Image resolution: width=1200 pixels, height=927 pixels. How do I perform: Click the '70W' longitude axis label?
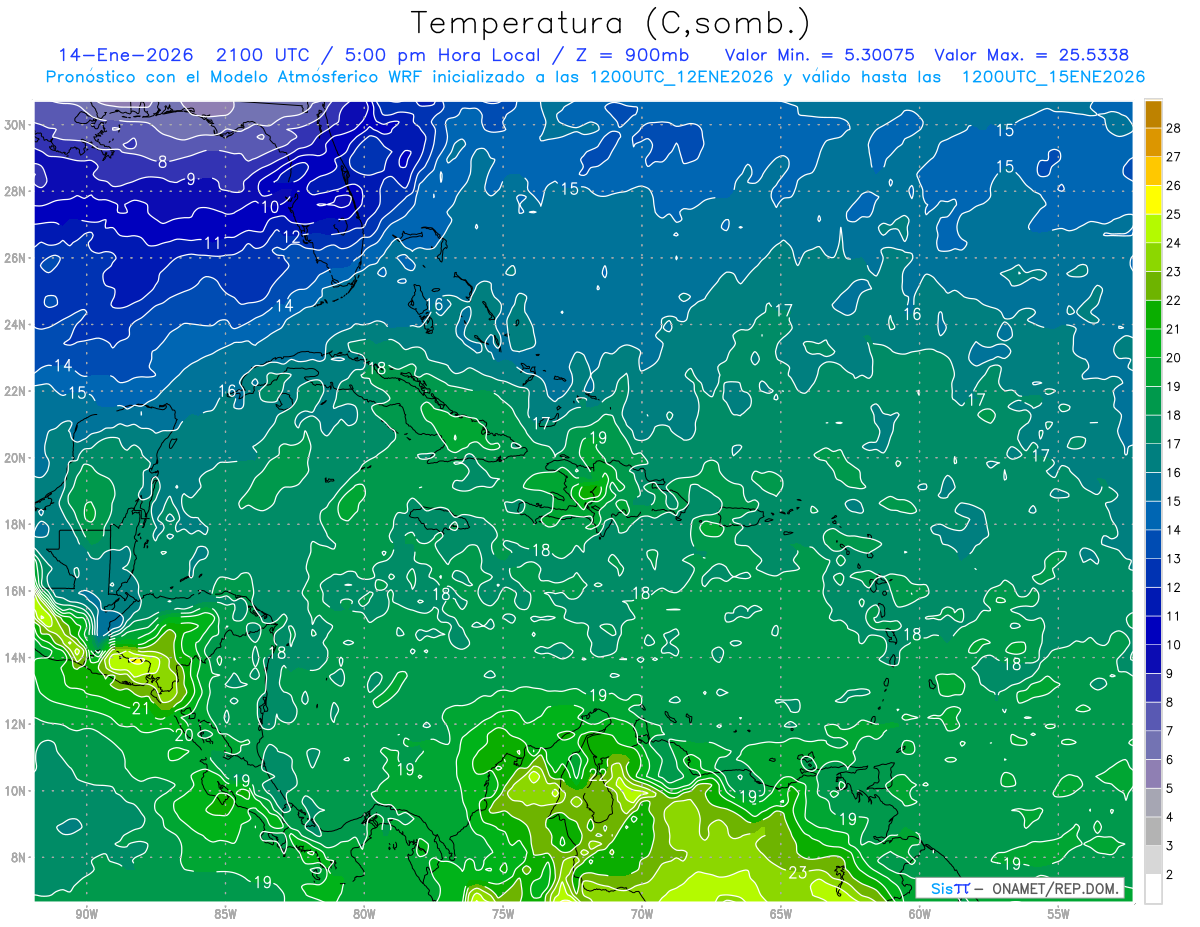(642, 914)
